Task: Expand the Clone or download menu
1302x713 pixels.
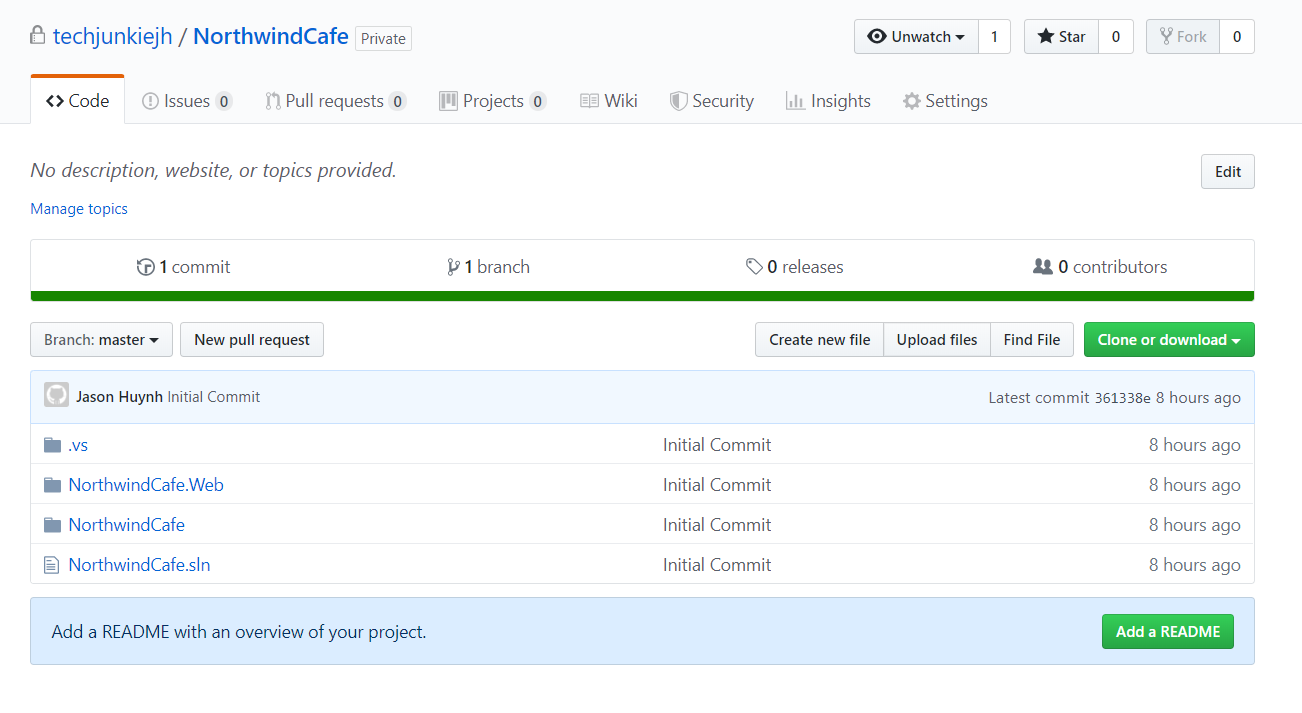Action: (x=1168, y=339)
